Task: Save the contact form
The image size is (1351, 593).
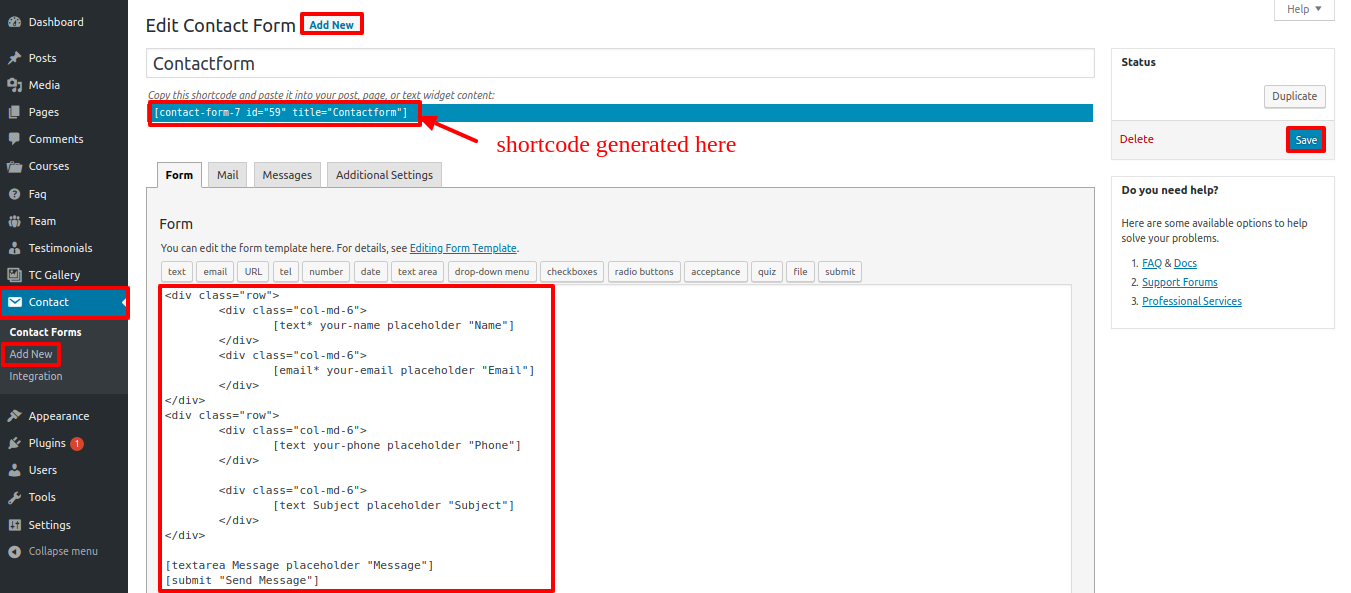Action: point(1306,140)
